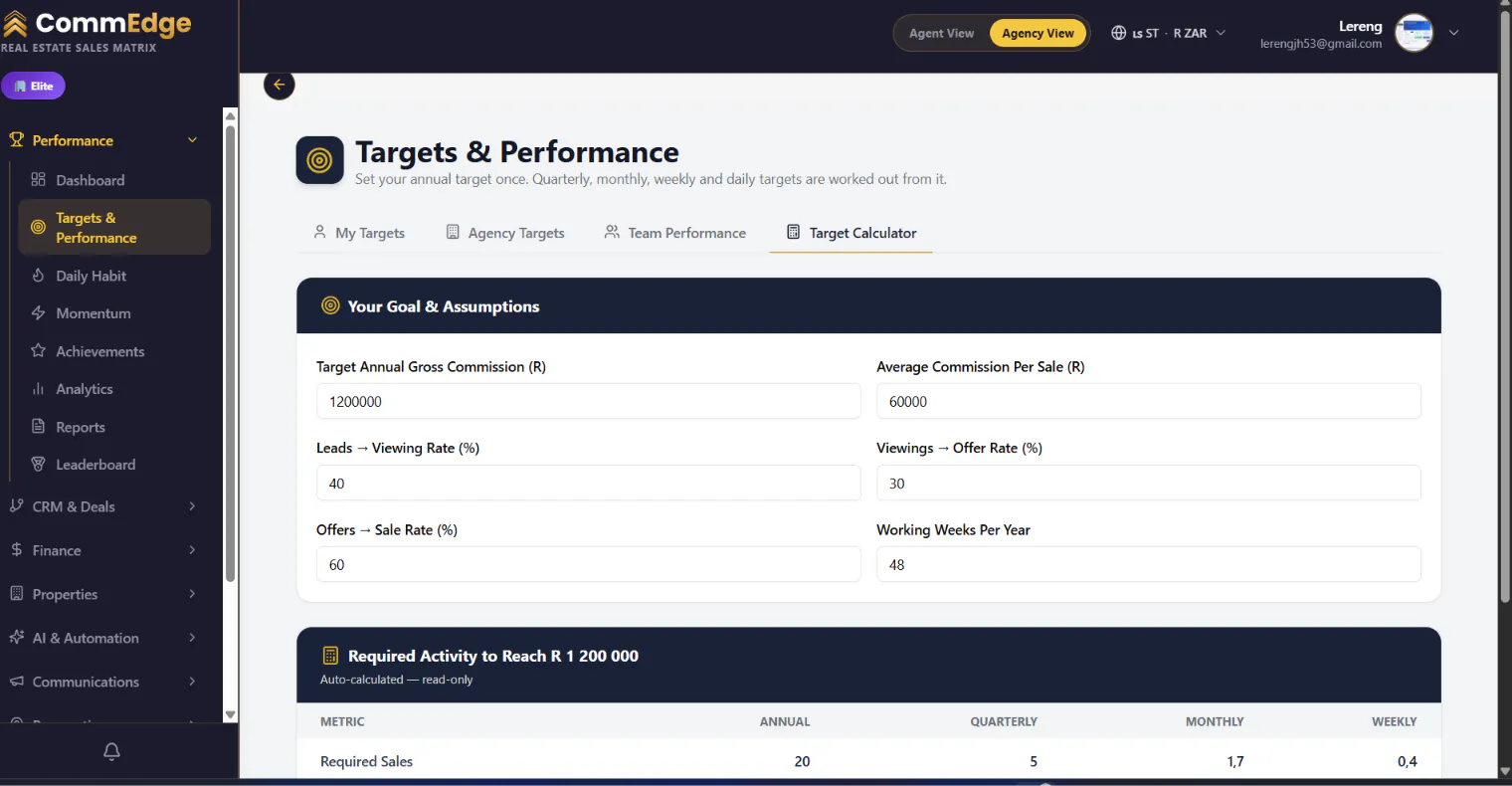The width and height of the screenshot is (1512, 786).
Task: Open the Reports page
Action: pyautogui.click(x=114, y=427)
